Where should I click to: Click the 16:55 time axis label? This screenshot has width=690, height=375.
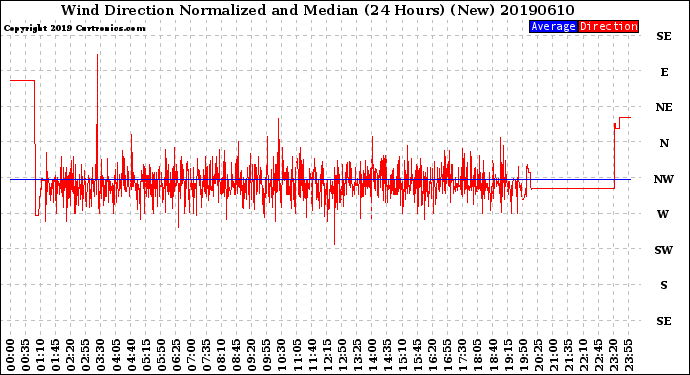point(448,355)
